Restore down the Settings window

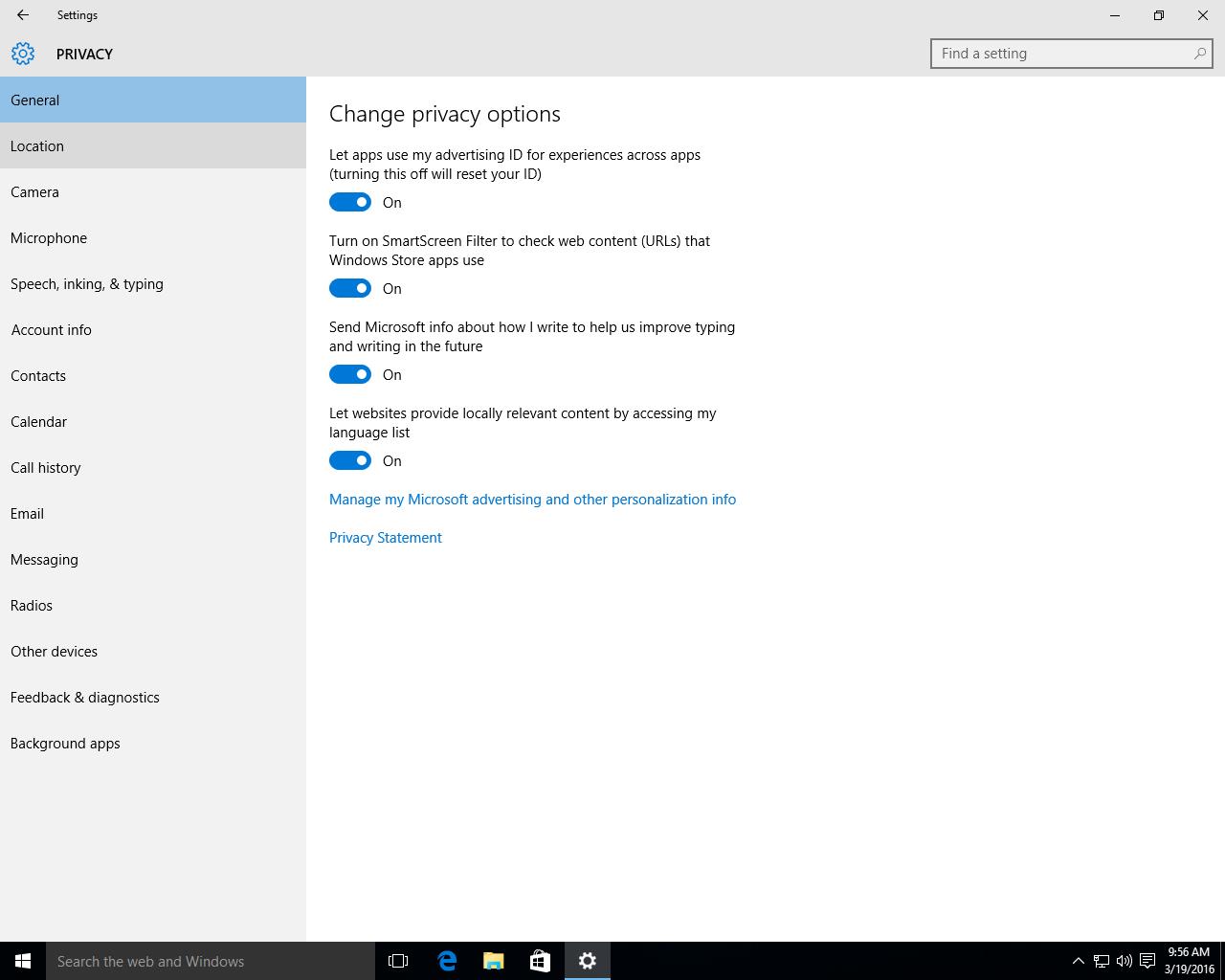pos(1159,15)
